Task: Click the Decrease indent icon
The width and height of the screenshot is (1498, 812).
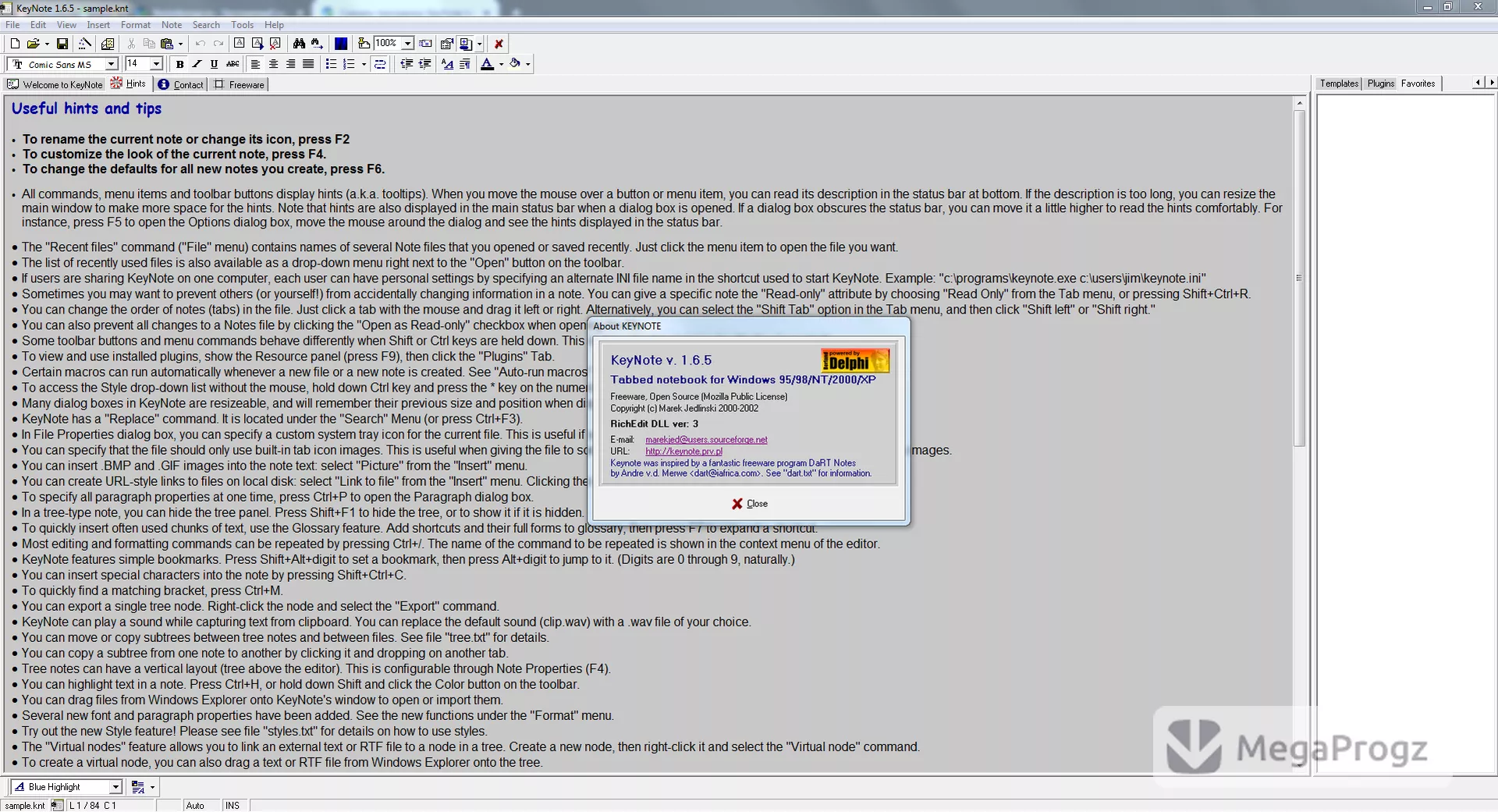Action: click(x=406, y=64)
